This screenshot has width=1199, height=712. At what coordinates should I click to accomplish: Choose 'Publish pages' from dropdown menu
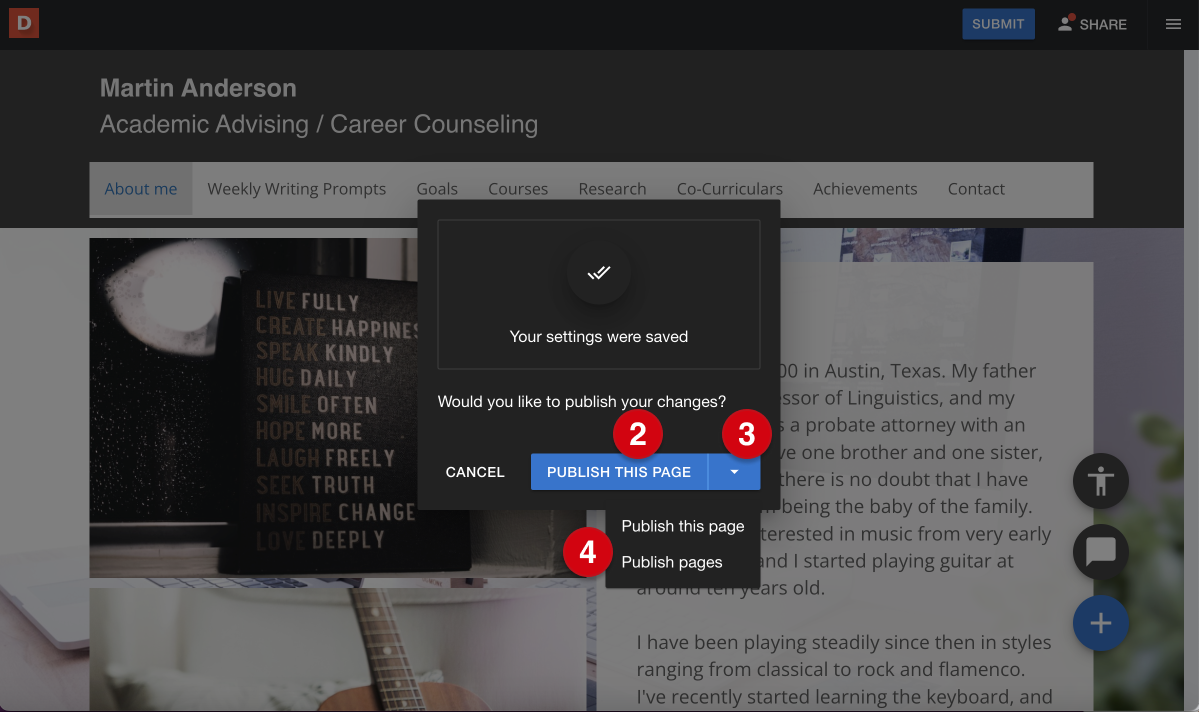[671, 562]
